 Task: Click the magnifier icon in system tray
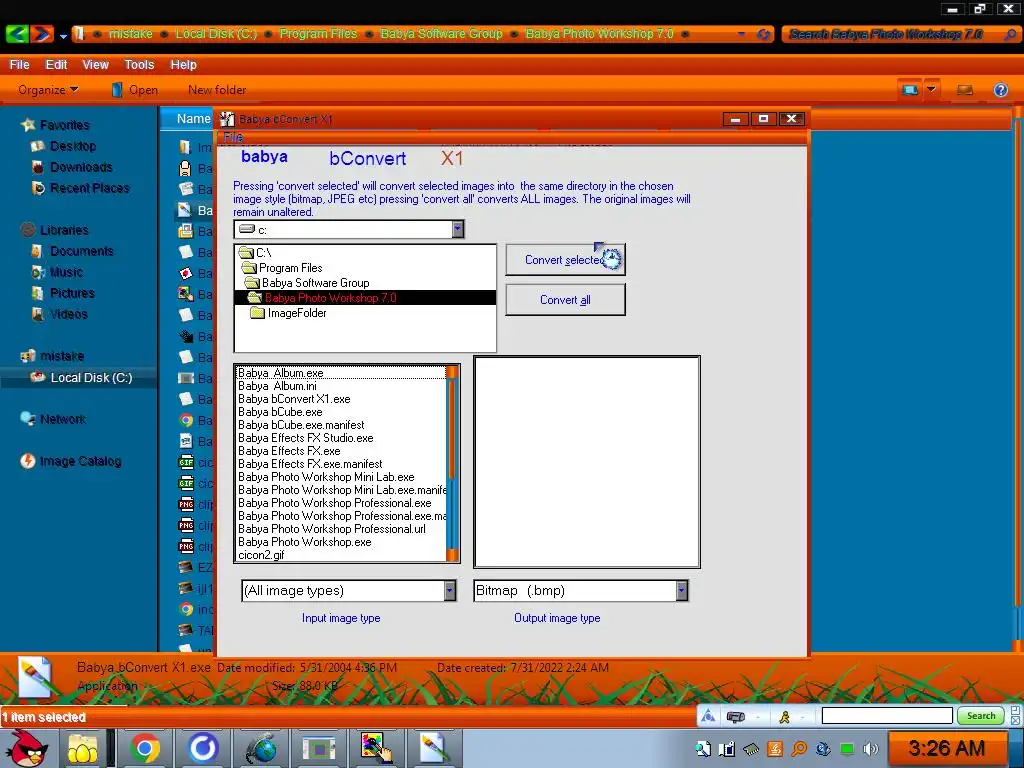click(799, 749)
